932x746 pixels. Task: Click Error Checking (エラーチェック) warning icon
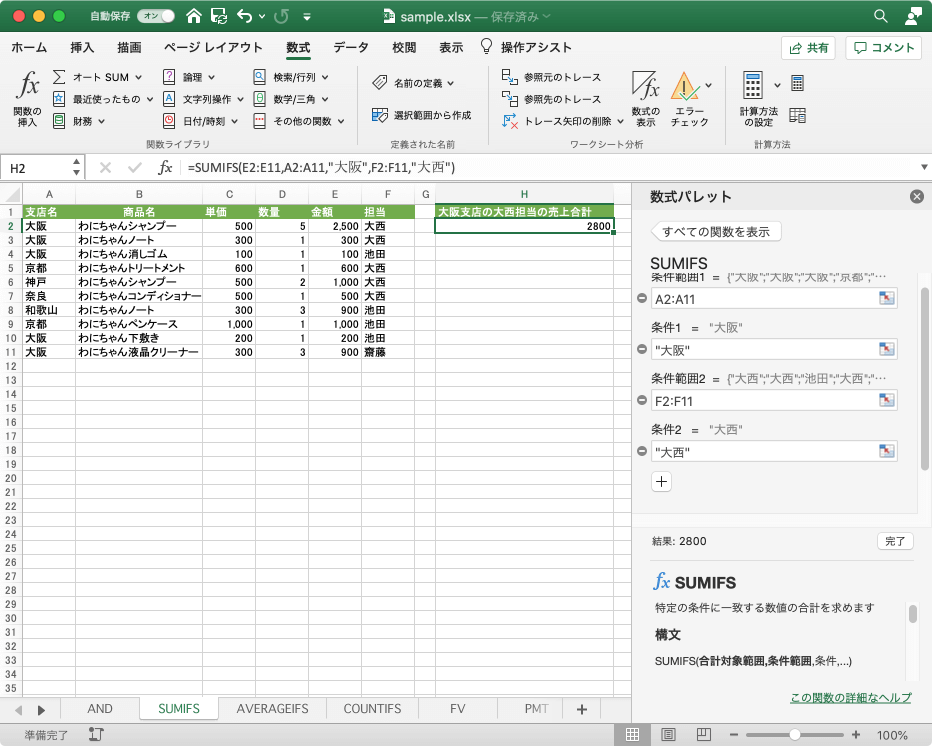[x=685, y=86]
